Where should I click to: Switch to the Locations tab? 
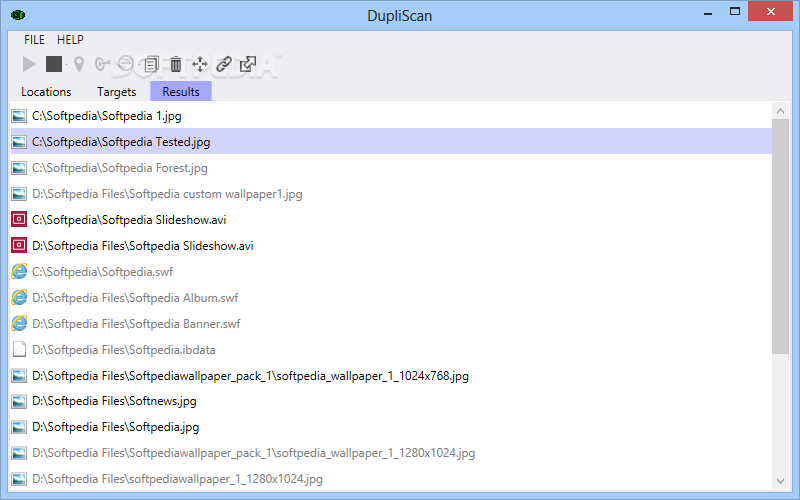[46, 92]
